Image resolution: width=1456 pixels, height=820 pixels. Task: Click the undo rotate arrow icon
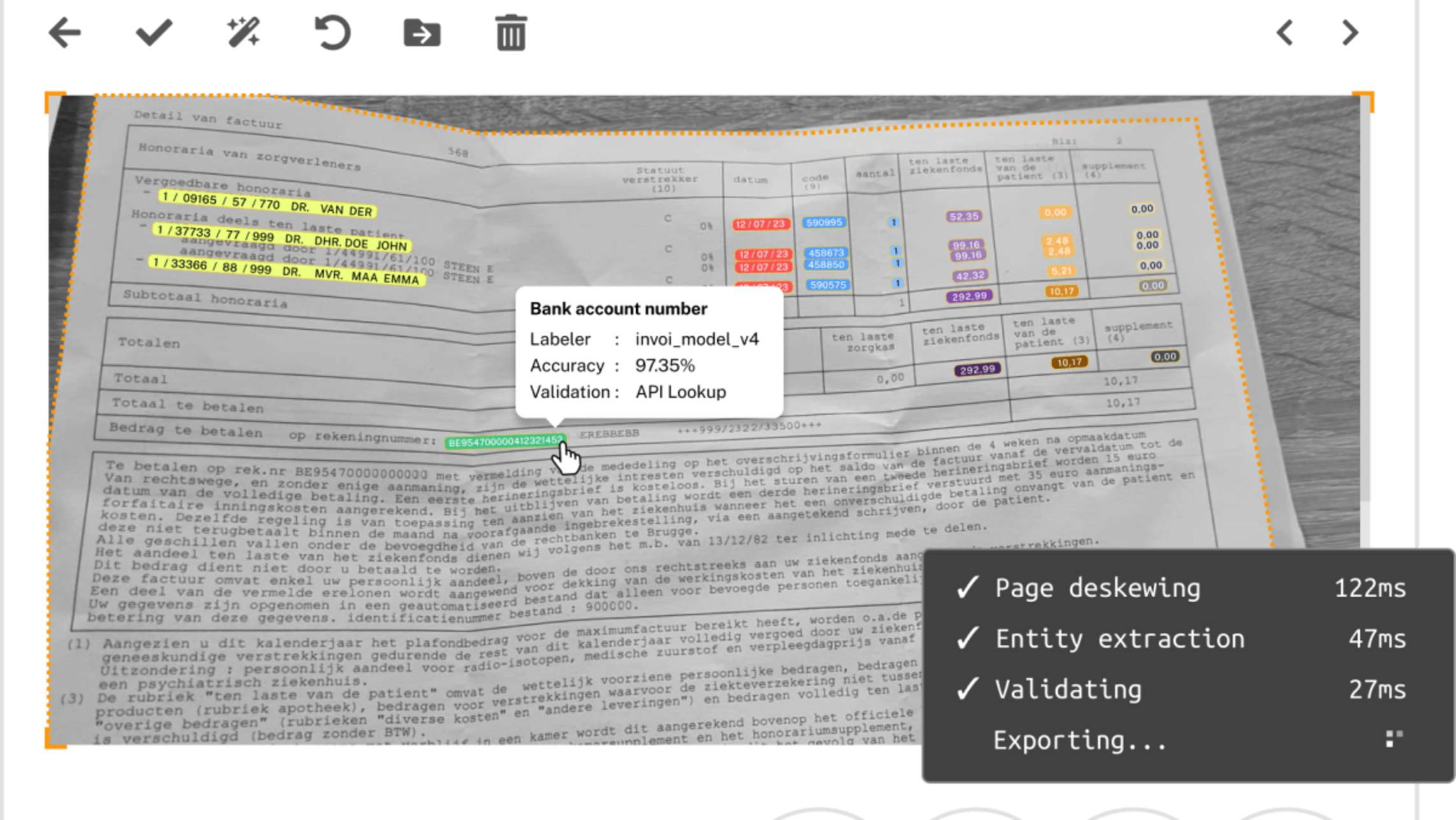pyautogui.click(x=332, y=33)
